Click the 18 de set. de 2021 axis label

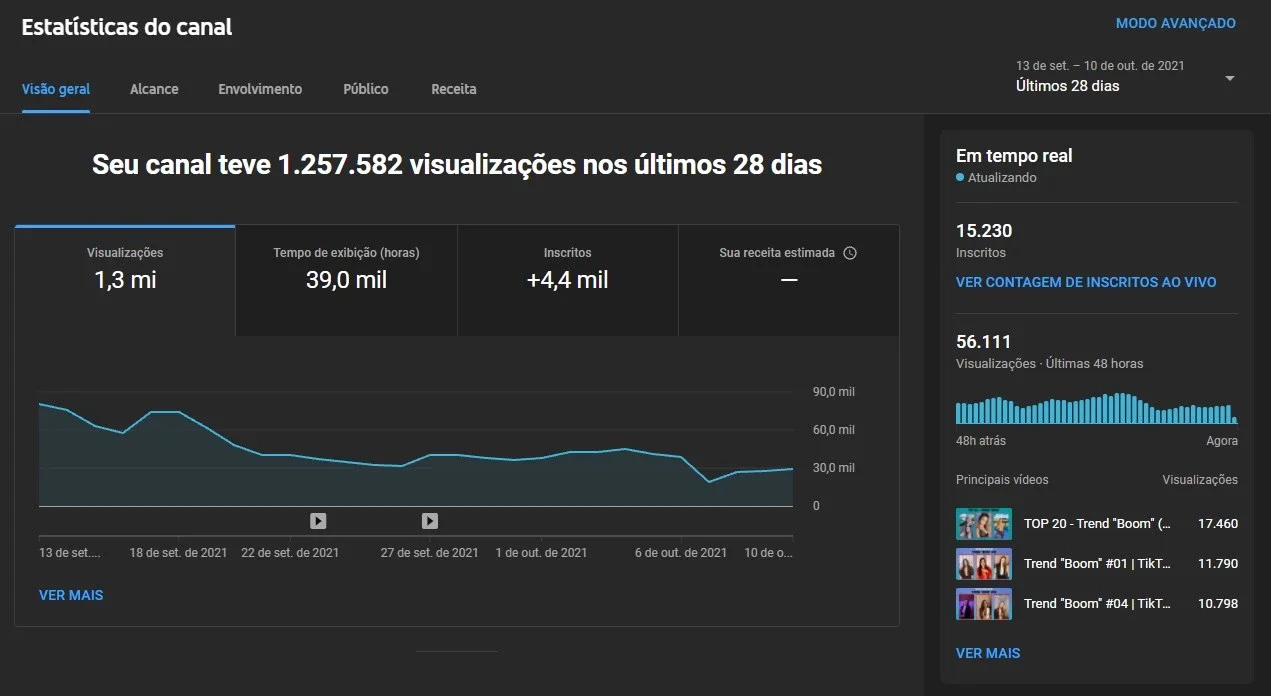coord(178,552)
